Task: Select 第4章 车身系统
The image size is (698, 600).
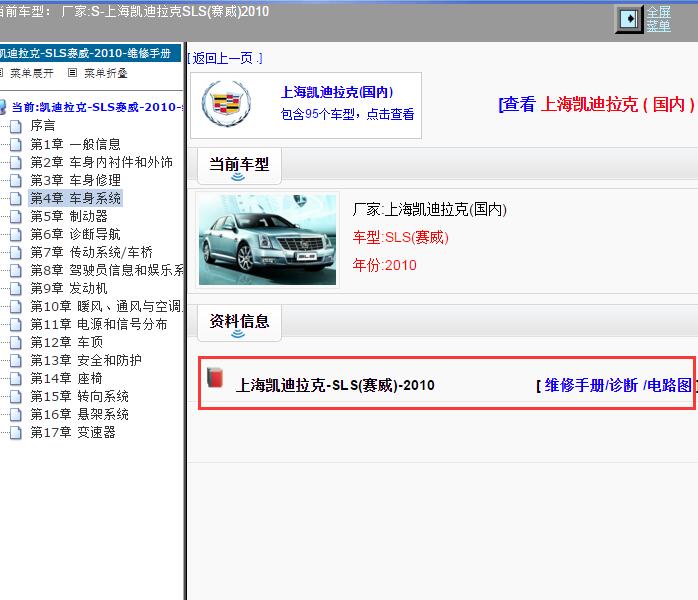Action: point(76,198)
